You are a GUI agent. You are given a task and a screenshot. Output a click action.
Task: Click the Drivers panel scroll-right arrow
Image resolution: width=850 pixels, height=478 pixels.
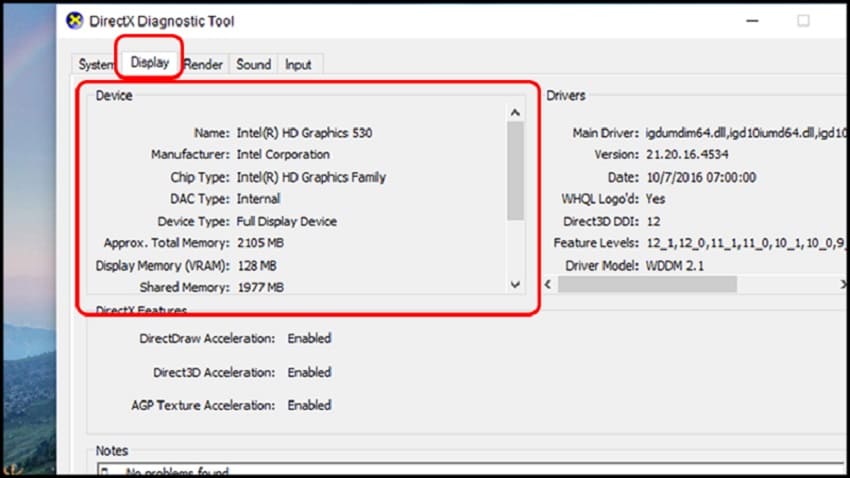pyautogui.click(x=843, y=284)
